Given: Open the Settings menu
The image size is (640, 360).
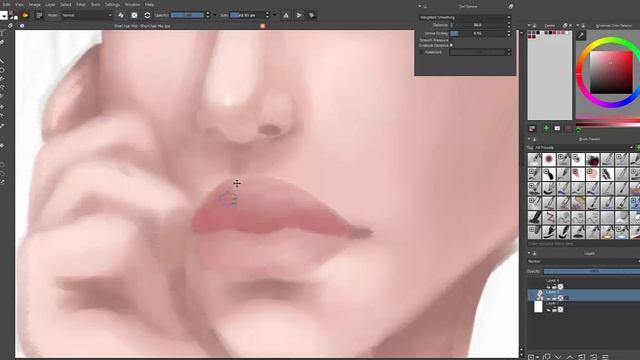Looking at the screenshot, I should 112,4.
